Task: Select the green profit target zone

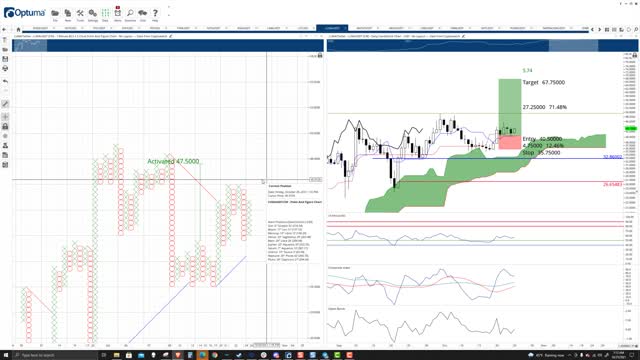Action: 510,108
